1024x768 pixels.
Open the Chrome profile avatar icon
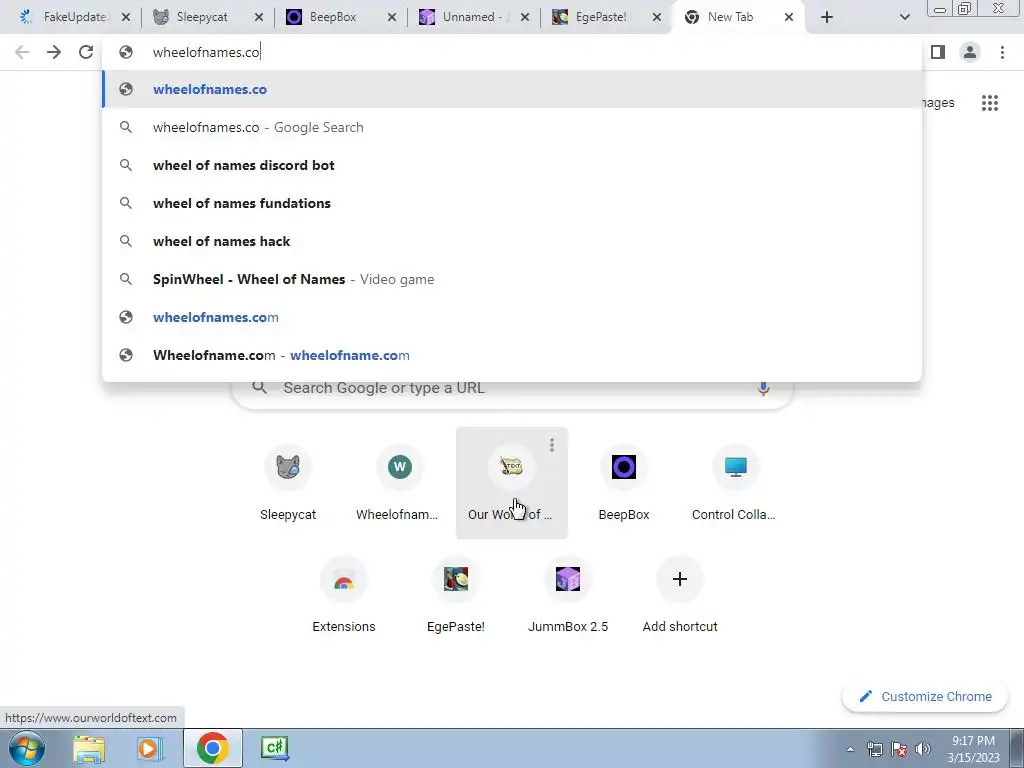point(970,52)
